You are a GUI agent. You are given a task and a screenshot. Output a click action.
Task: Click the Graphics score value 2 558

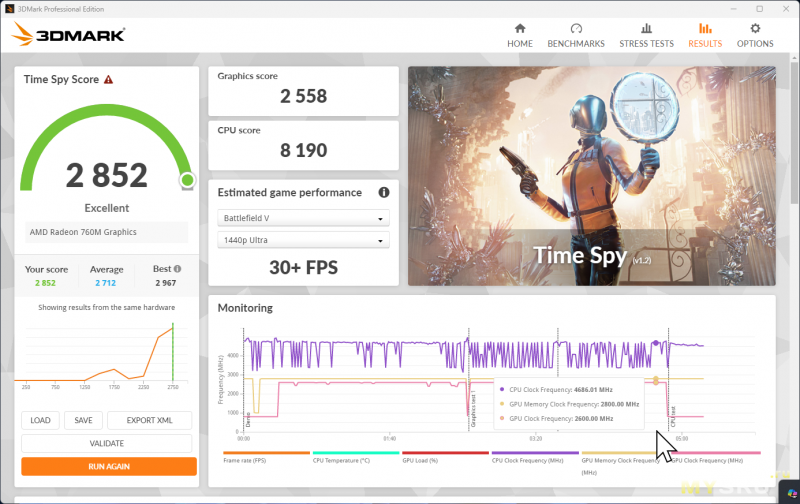[303, 96]
